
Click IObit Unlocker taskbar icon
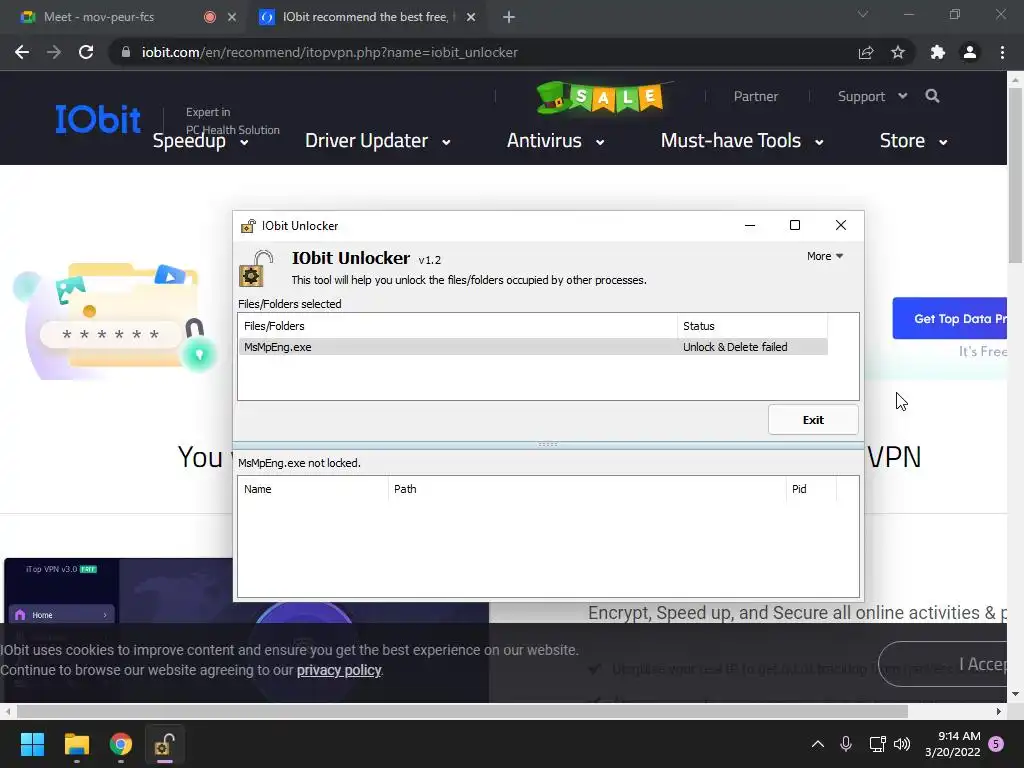click(x=164, y=744)
